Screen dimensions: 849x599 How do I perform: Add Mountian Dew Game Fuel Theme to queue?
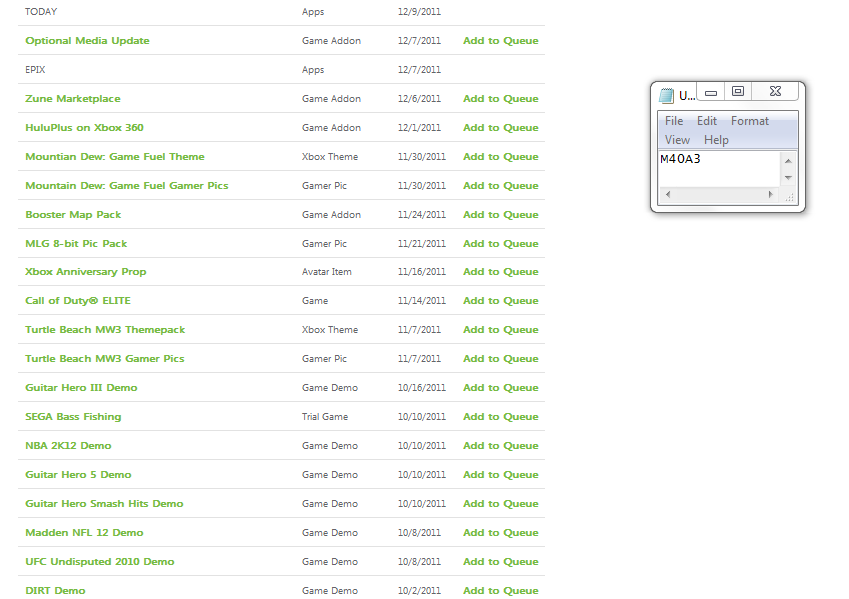pyautogui.click(x=501, y=157)
